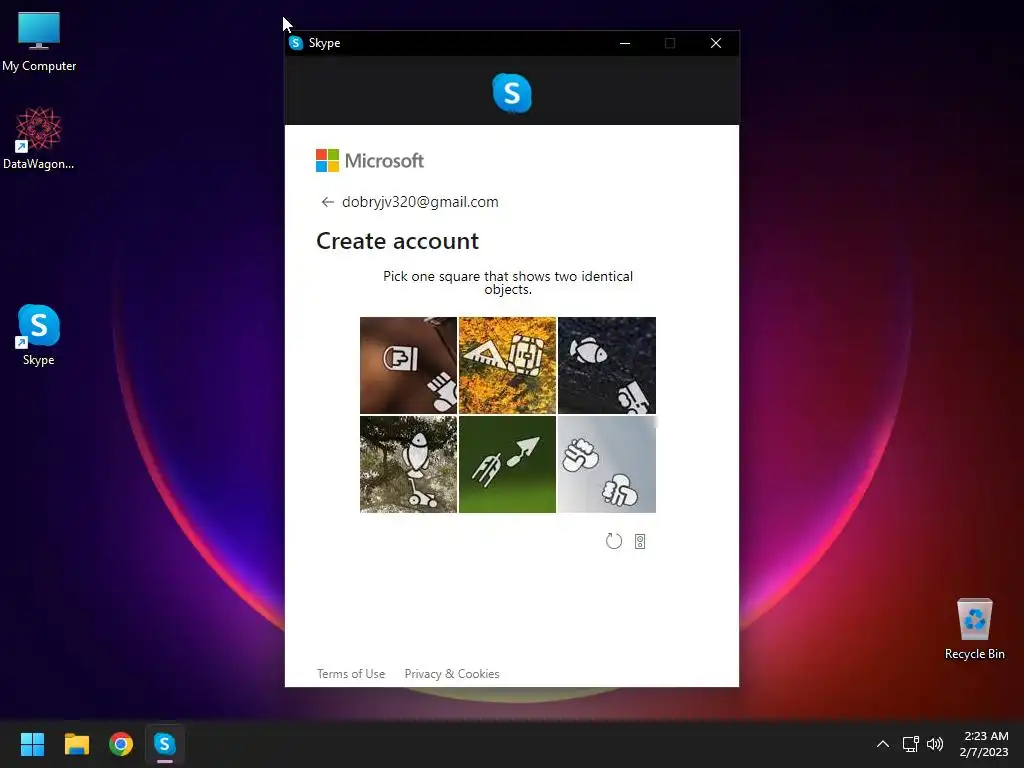Open the Windows Start menu

32,744
